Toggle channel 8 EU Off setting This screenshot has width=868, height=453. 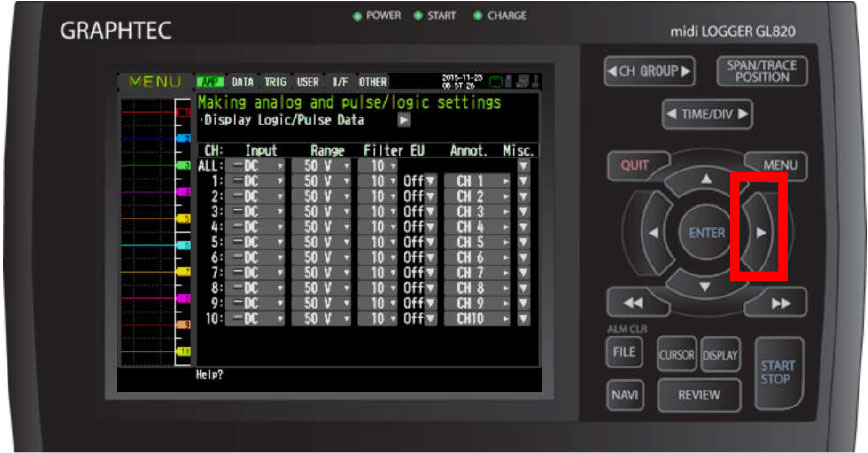point(420,287)
